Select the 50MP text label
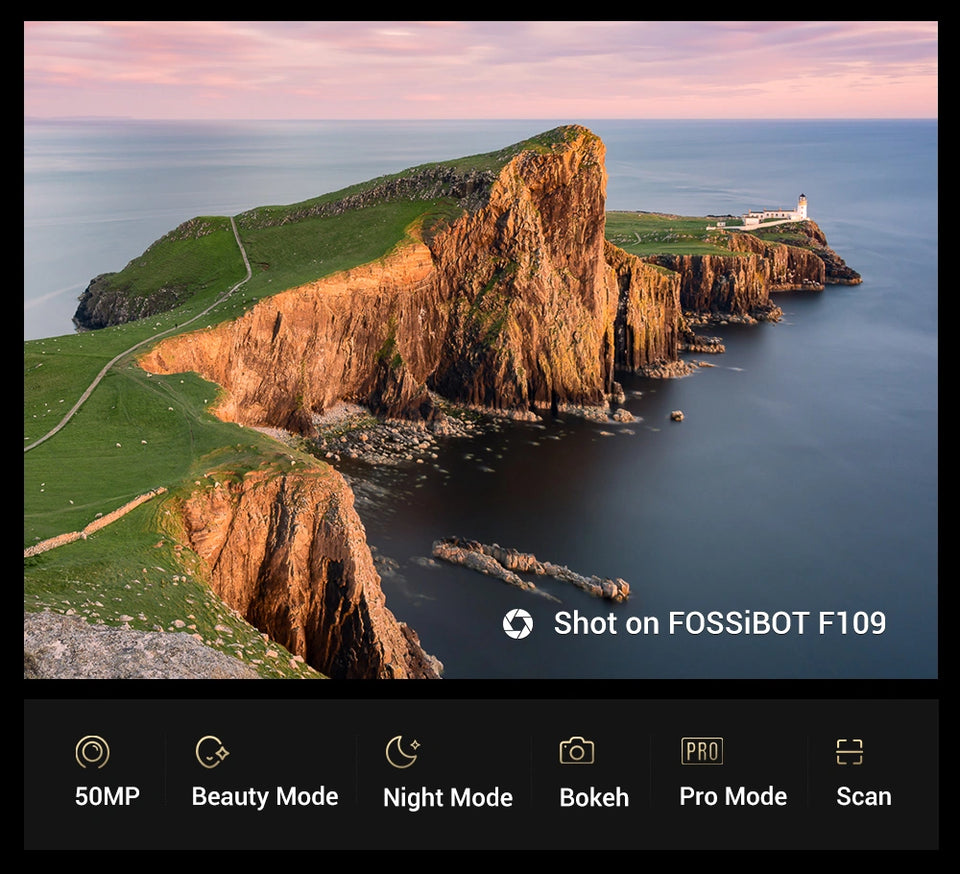Image resolution: width=960 pixels, height=874 pixels. coord(107,797)
